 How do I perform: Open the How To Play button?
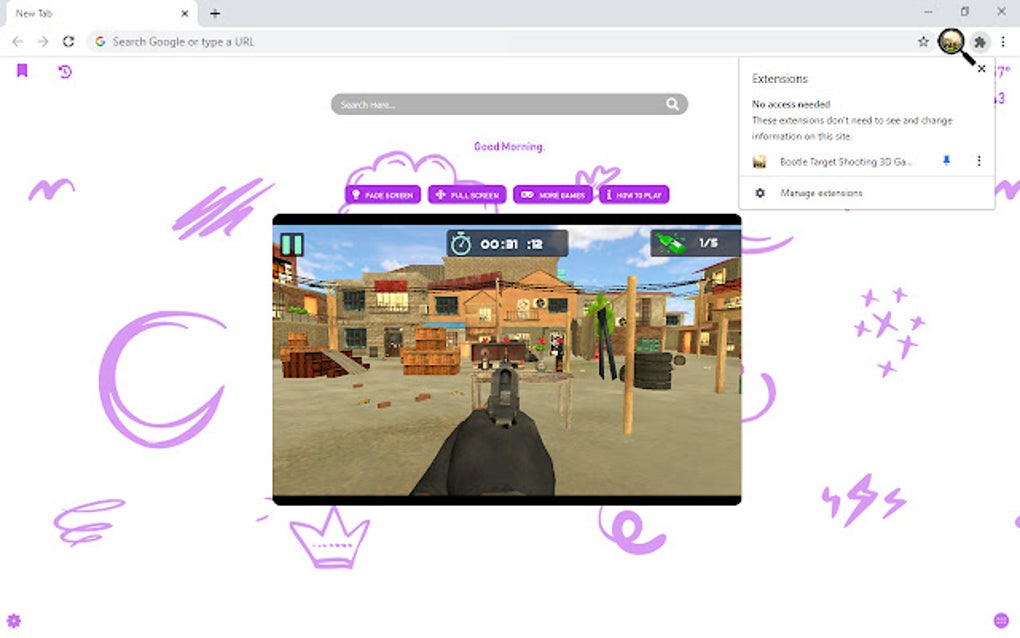(x=634, y=194)
